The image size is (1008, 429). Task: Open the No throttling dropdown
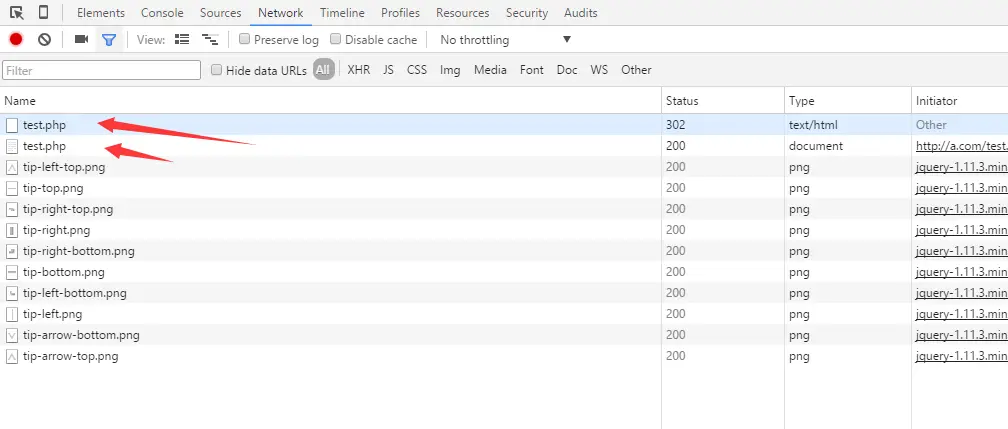[505, 40]
